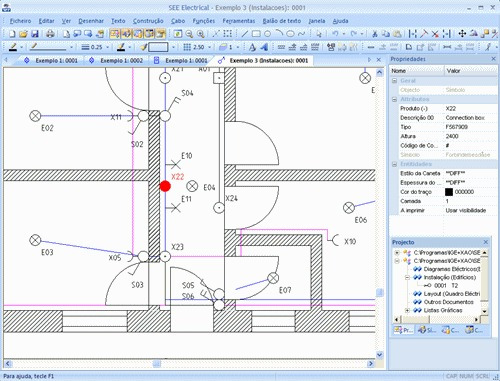500x381 pixels.
Task: Collapse the Instalação (Edifícios) tree node
Action: (x=407, y=277)
